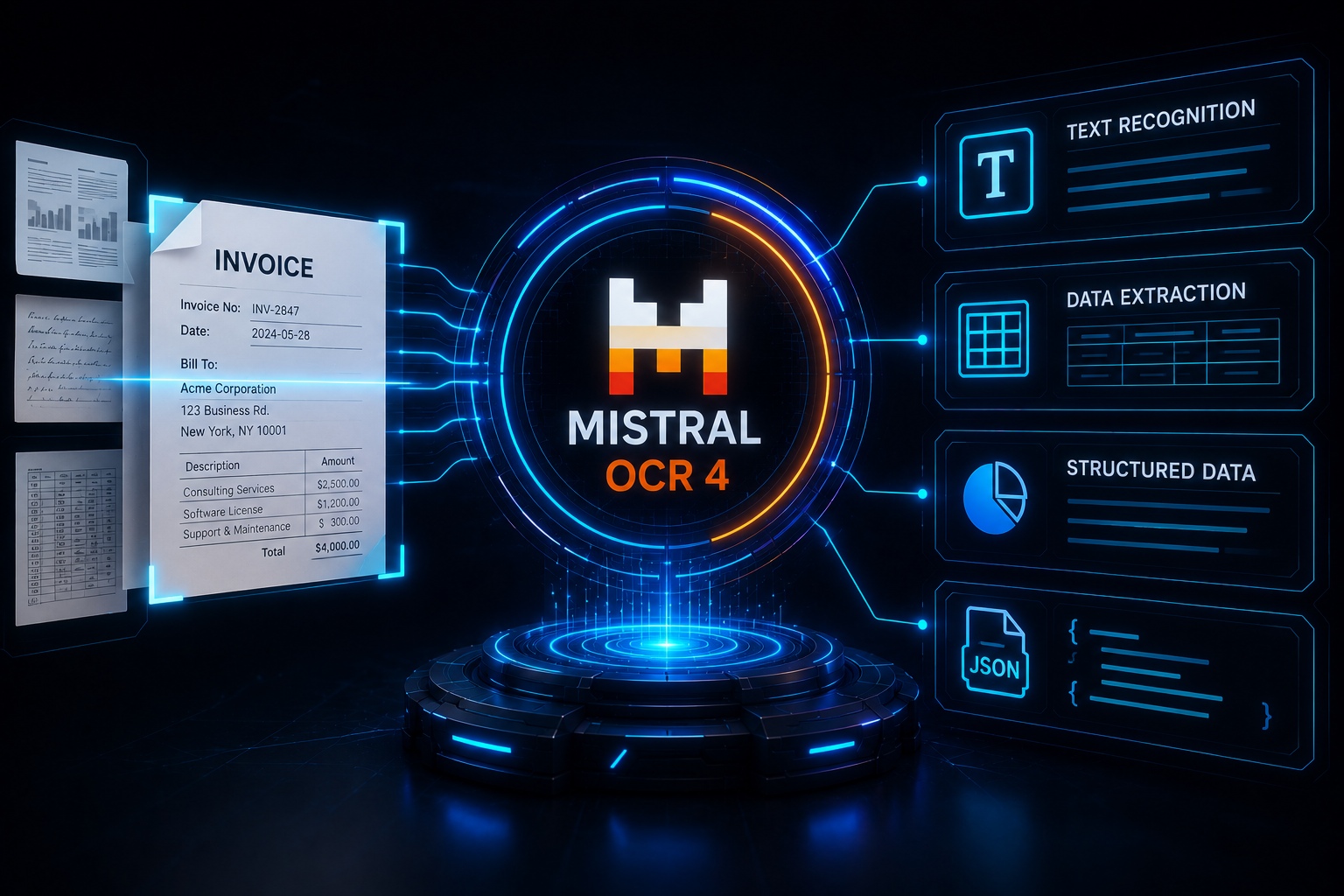Select the bar chart document thumbnail
Image resolution: width=1344 pixels, height=896 pixels.
point(72,210)
